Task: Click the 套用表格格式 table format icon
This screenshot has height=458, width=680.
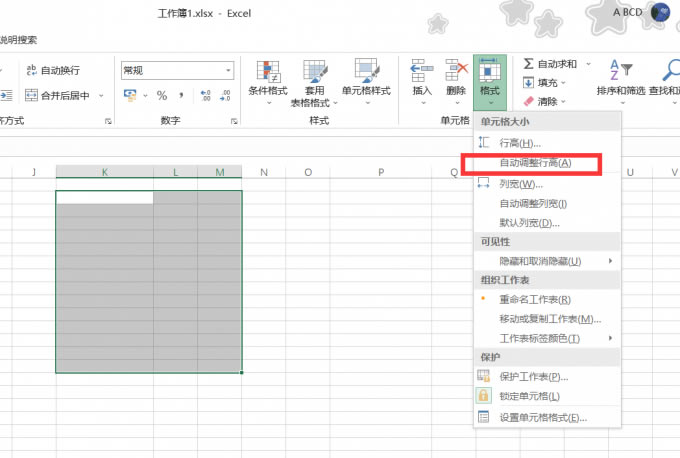Action: click(x=315, y=71)
